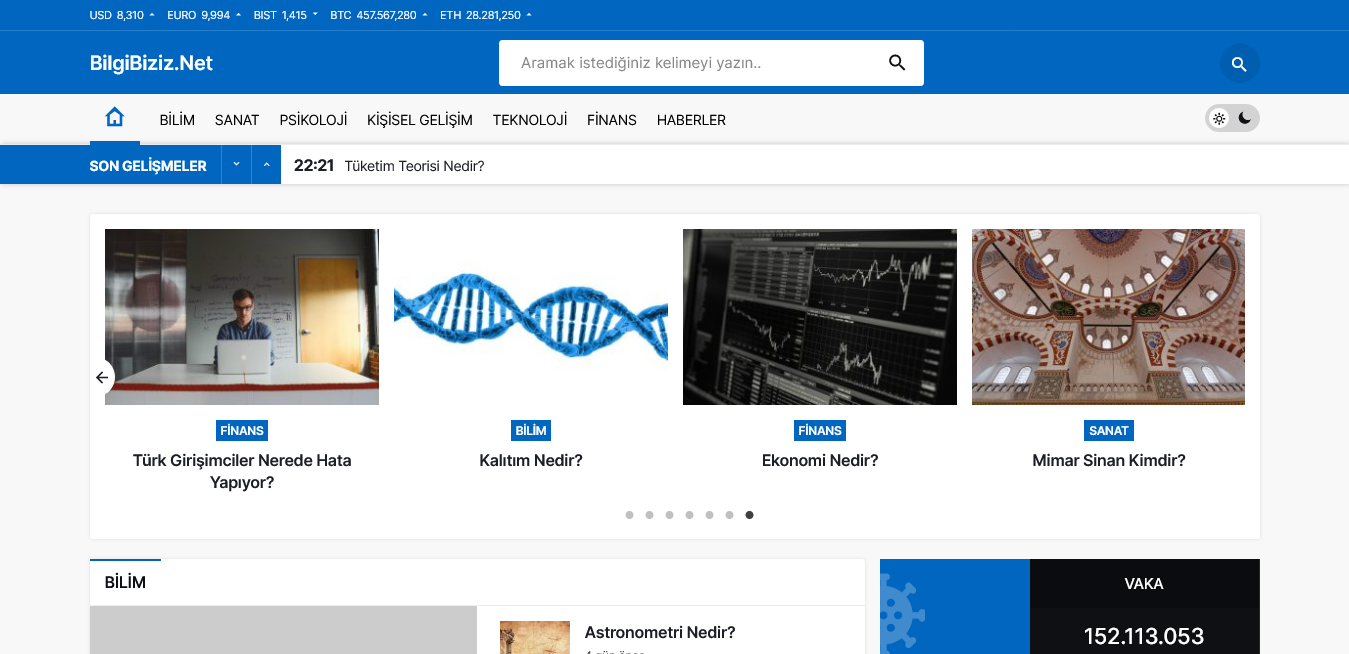The width and height of the screenshot is (1349, 654).
Task: Open the PSİKOLOJİ menu item
Action: 313,120
